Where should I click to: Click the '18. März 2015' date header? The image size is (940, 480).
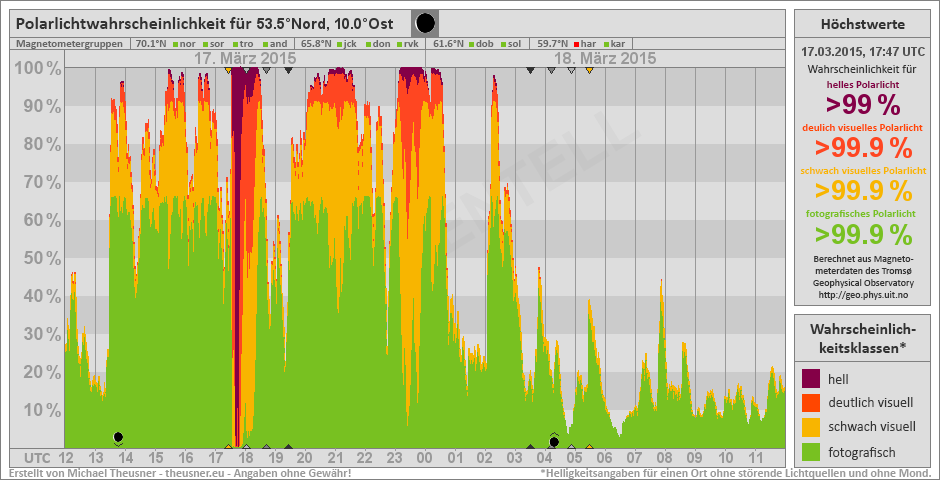tap(604, 59)
